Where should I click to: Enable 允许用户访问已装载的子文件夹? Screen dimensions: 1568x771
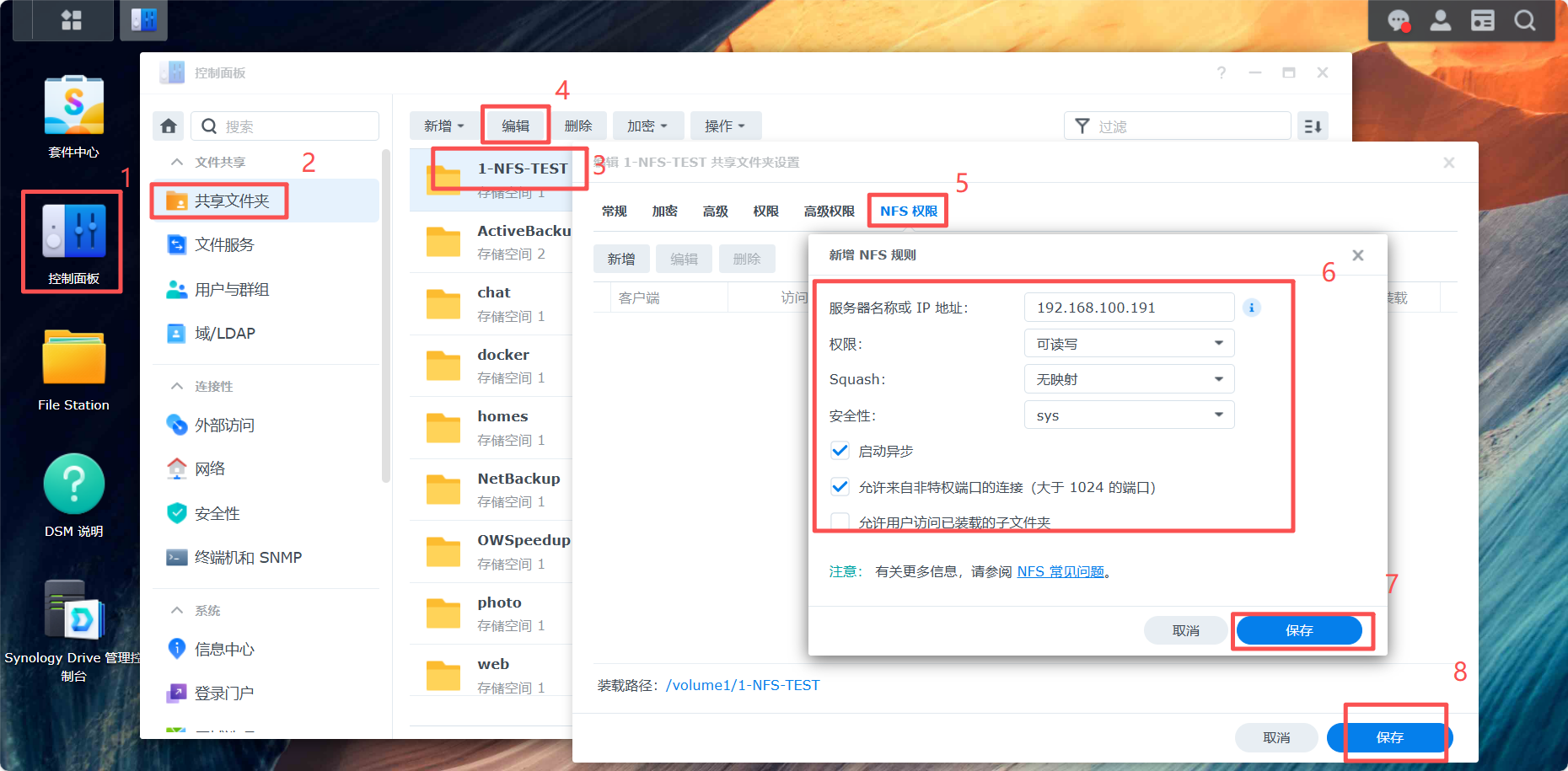pyautogui.click(x=840, y=522)
